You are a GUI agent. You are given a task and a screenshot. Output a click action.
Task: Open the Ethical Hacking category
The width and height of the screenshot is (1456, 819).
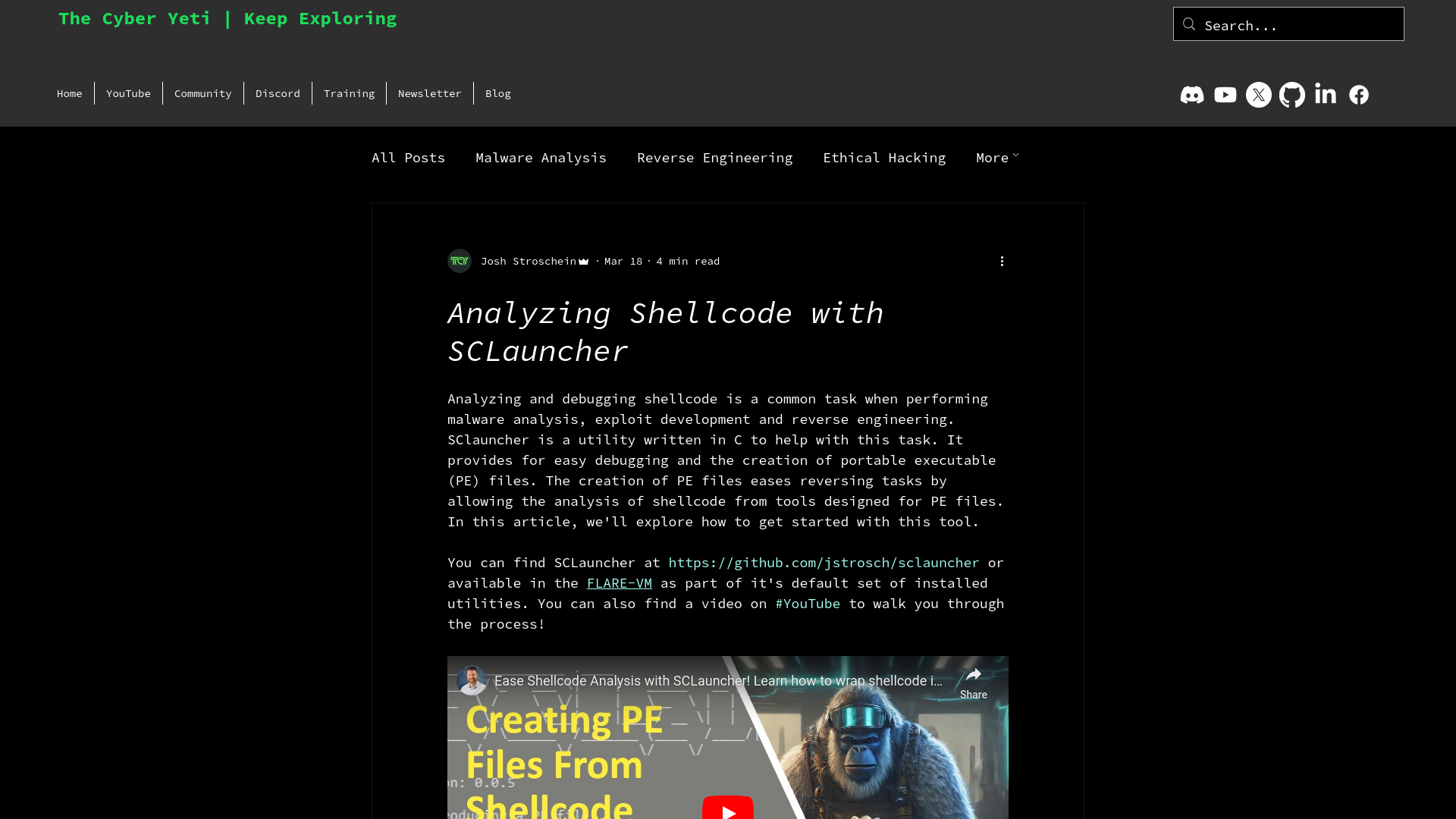click(x=884, y=157)
